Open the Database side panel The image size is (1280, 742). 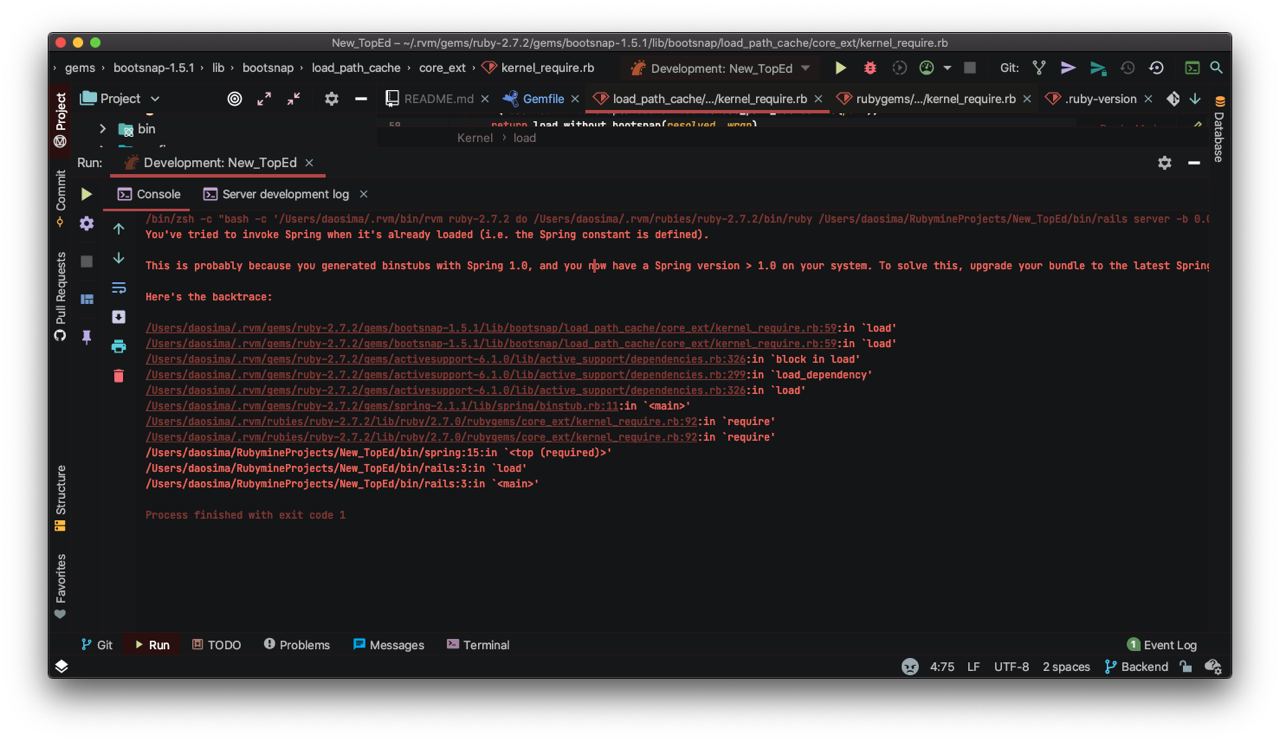tap(1219, 128)
